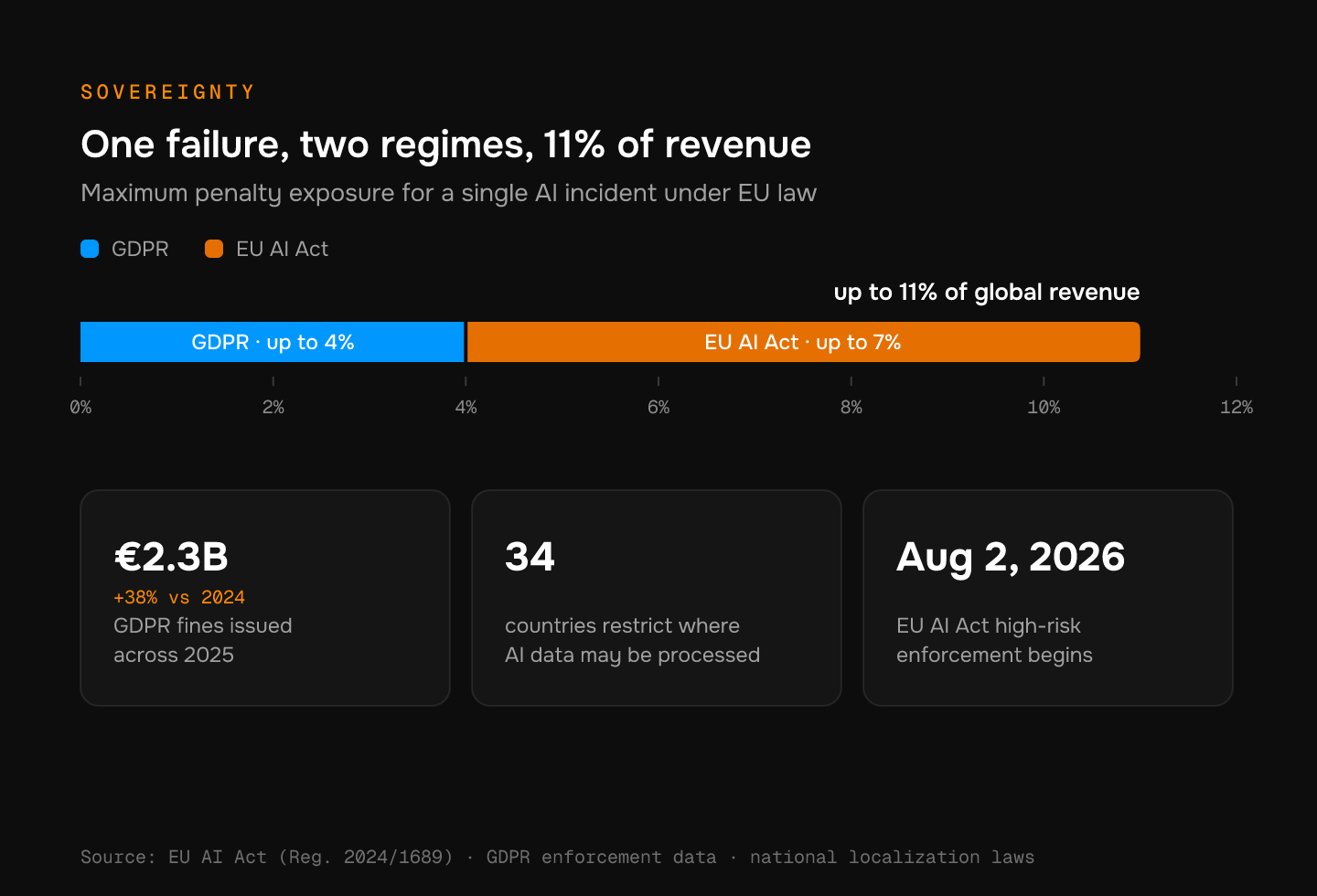The width and height of the screenshot is (1317, 896).
Task: Click the blue GDPR legend swatch
Action: 90,249
